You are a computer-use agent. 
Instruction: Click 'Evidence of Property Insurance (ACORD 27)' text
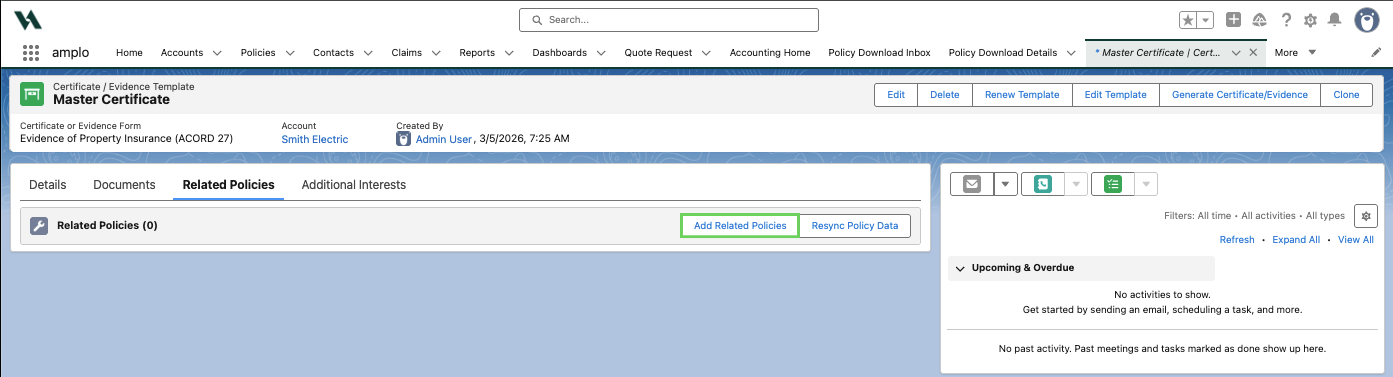126,139
